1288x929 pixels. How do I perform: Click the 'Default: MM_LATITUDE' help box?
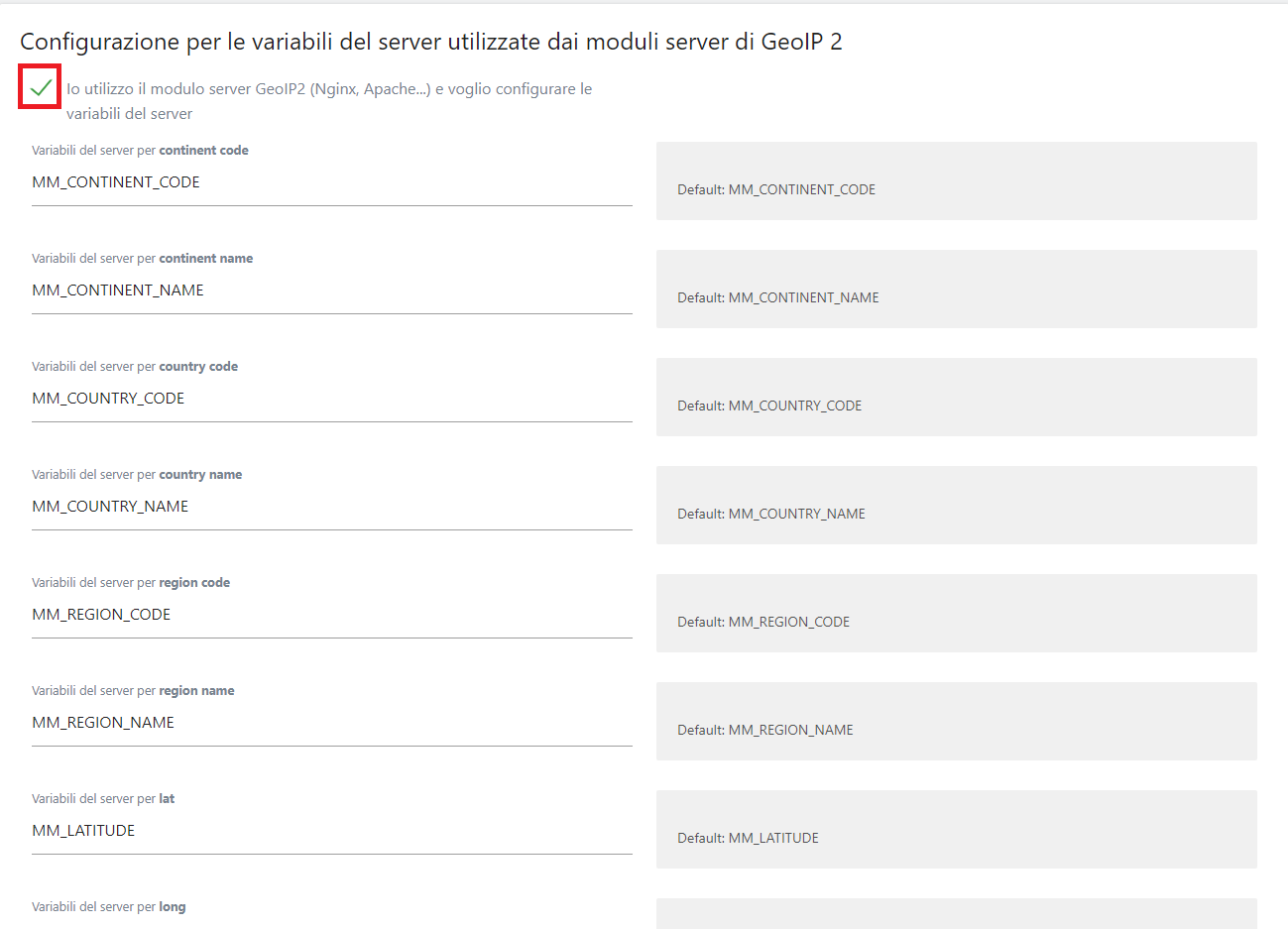[x=956, y=829]
